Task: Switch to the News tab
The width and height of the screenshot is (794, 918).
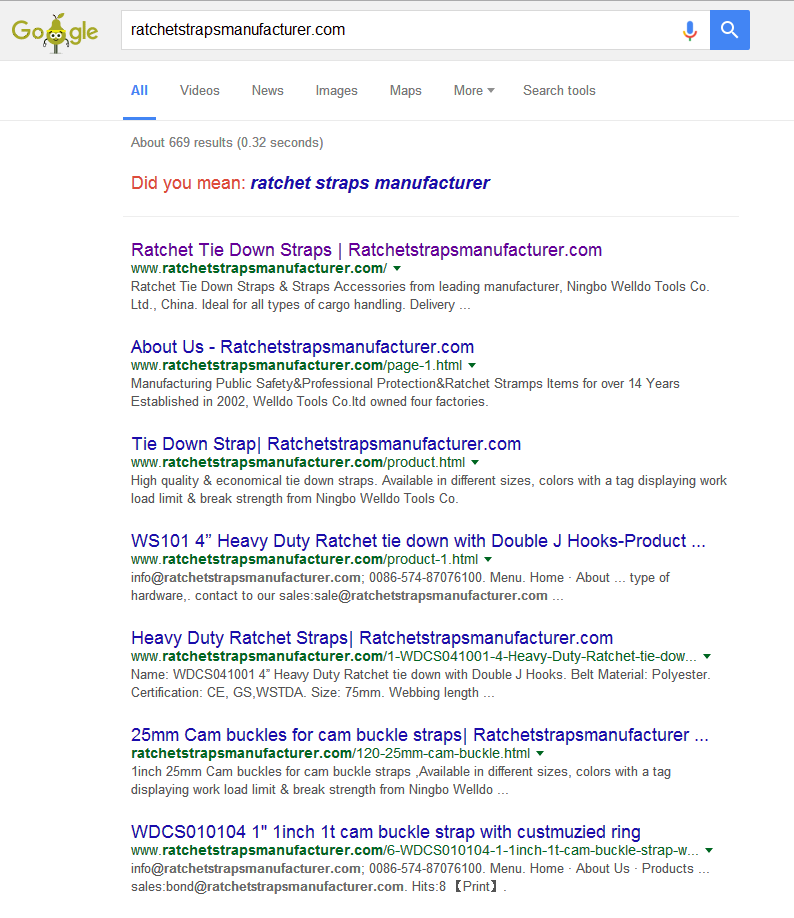Action: tap(268, 91)
